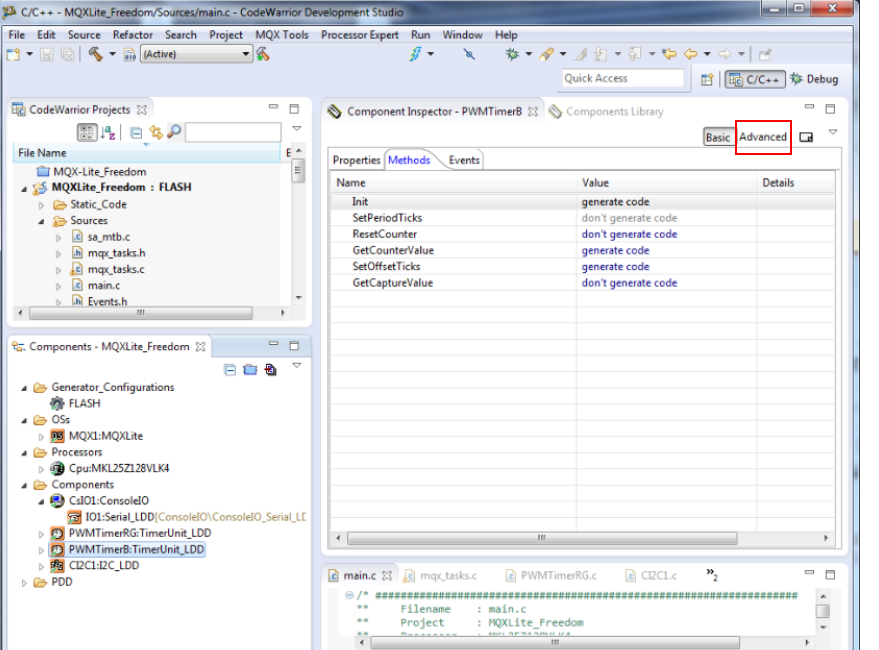Click the Projects tree vertical scrollbar
This screenshot has width=879, height=650.
click(298, 172)
